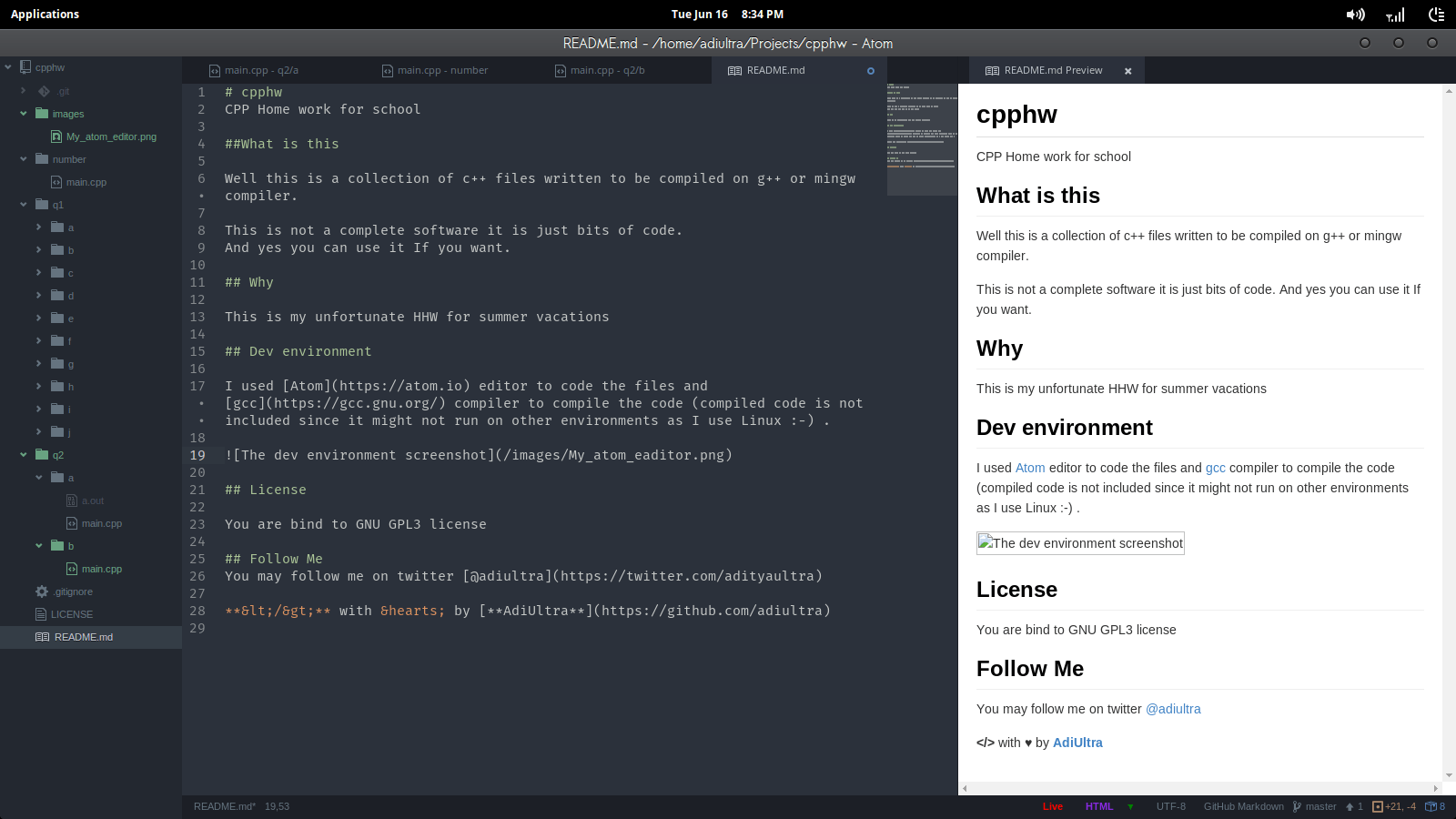Toggle the Live indicator in status bar

coord(1053,806)
